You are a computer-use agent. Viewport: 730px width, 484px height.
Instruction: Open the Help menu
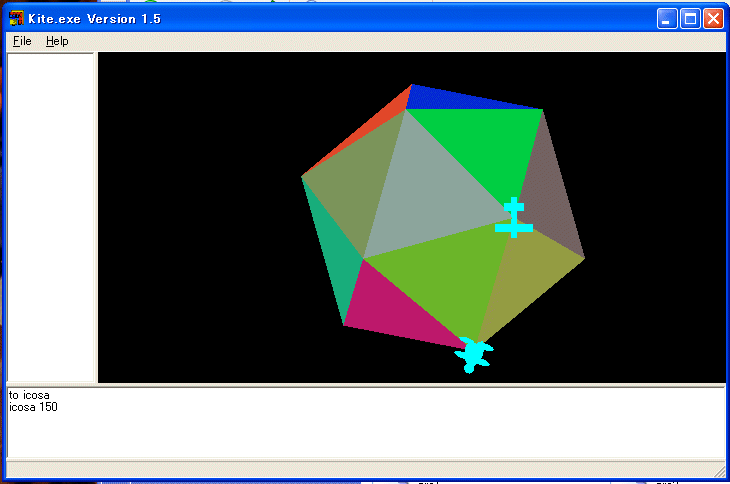point(57,41)
